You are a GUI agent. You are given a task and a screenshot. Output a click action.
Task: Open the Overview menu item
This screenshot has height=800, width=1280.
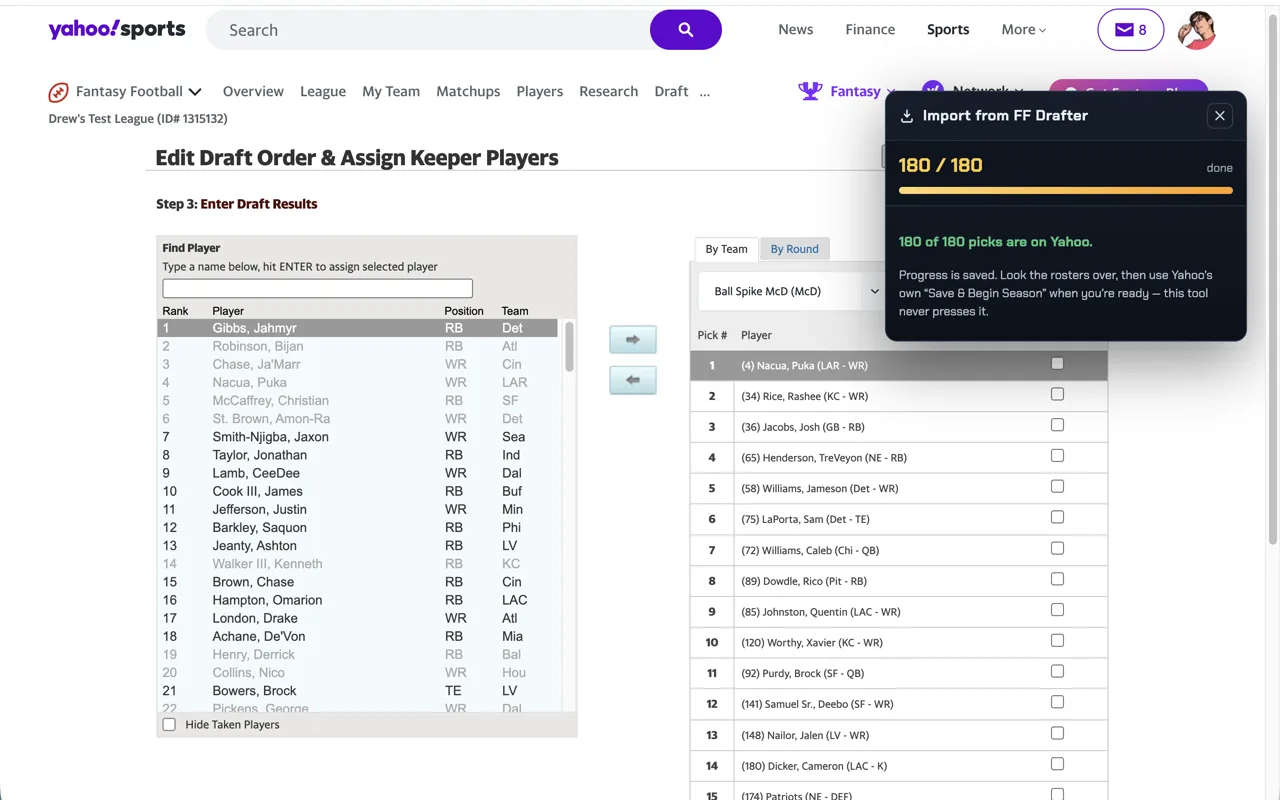point(253,91)
